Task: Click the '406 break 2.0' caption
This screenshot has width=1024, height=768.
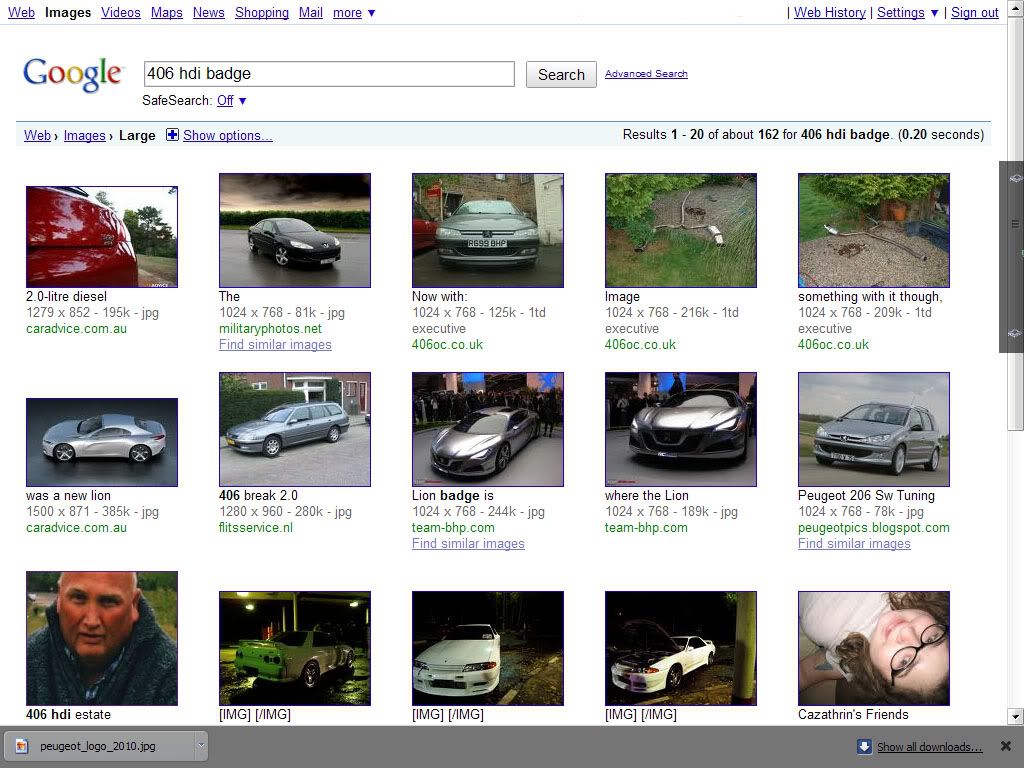Action: tap(258, 495)
